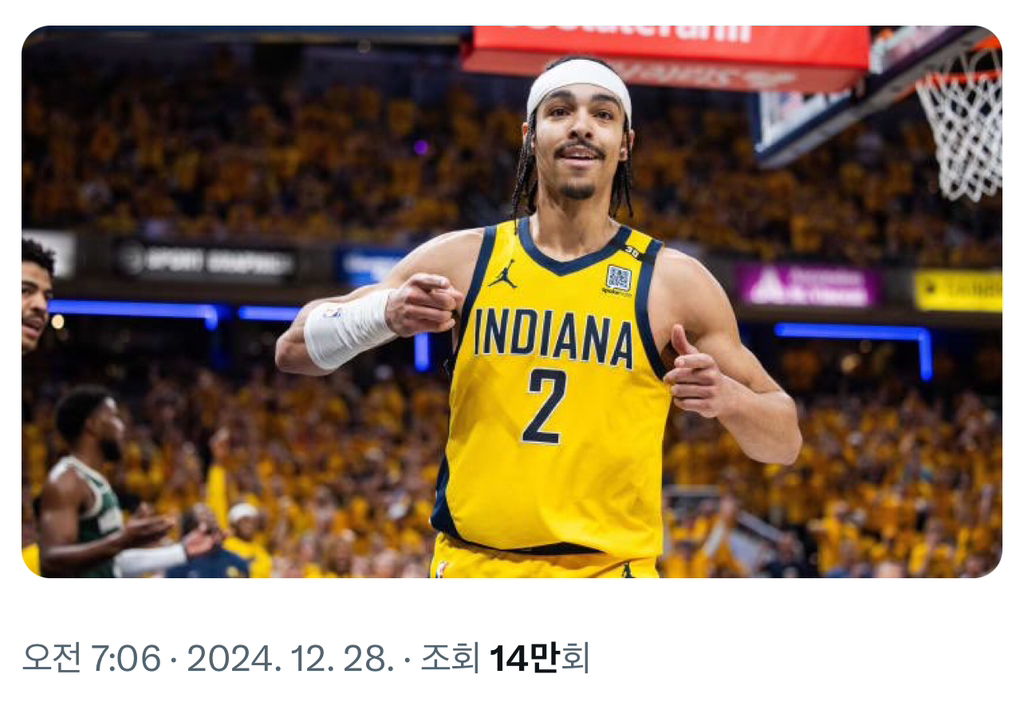The image size is (1024, 702).
Task: Click the player's pointing fist
Action: coord(423,302)
